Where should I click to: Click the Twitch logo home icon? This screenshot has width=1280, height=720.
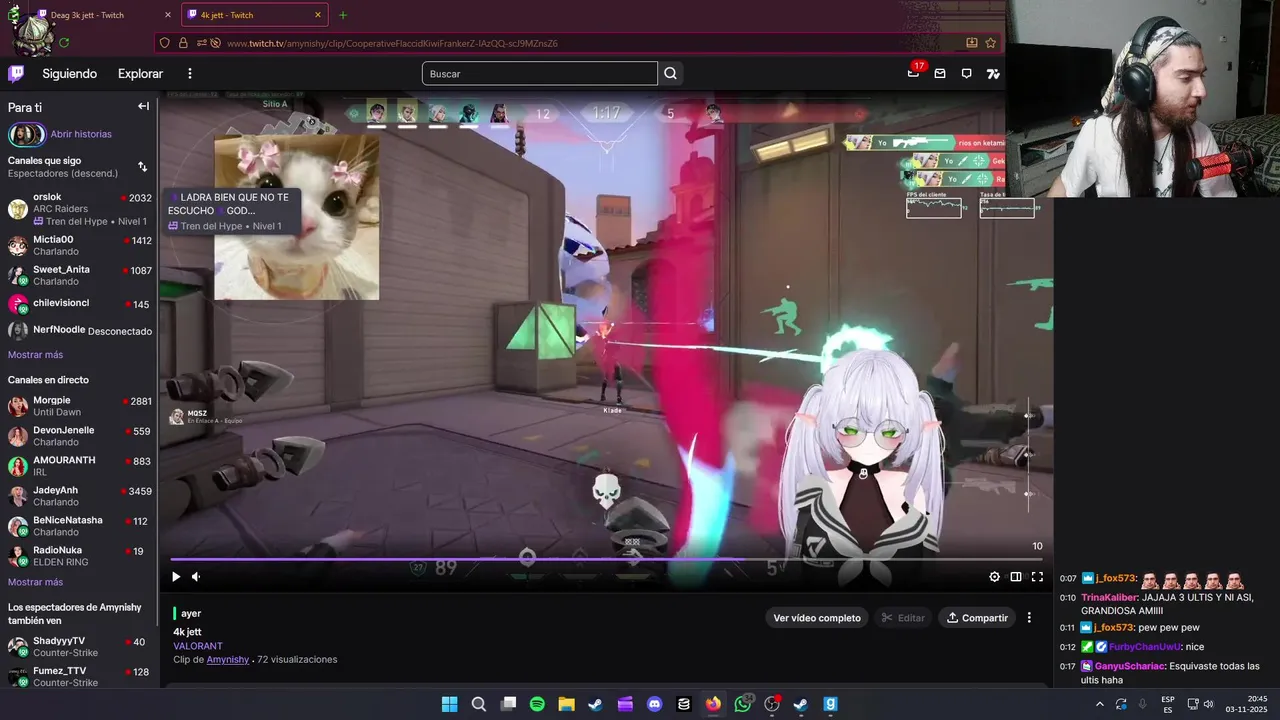click(x=16, y=73)
